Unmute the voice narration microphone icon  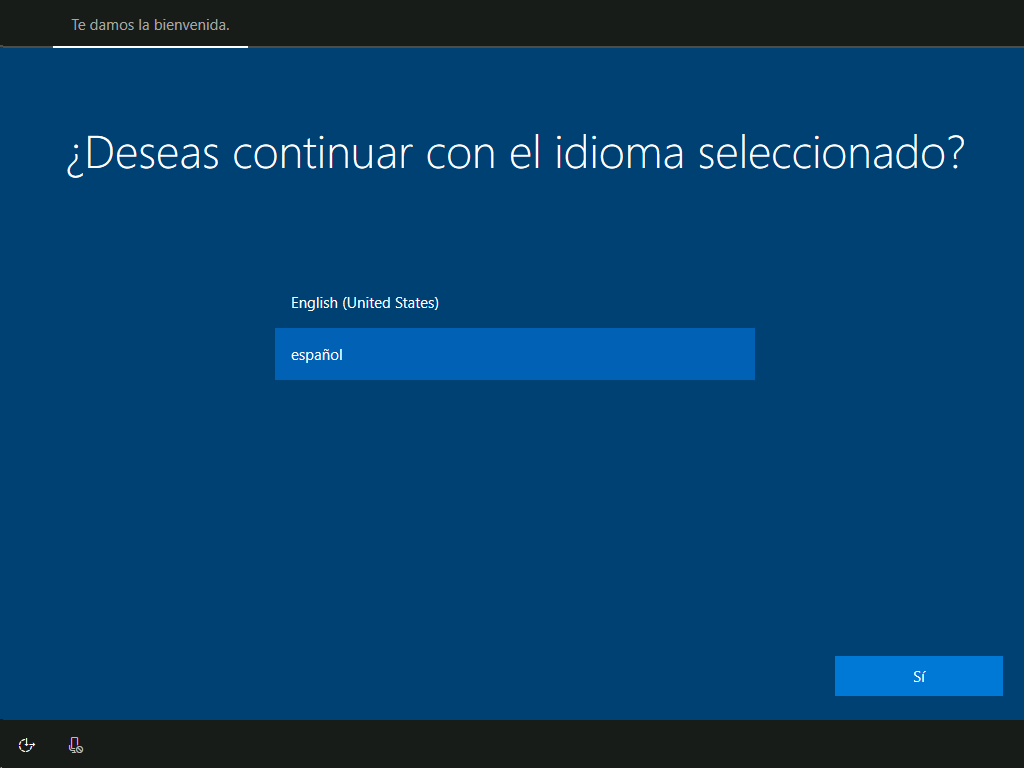pos(75,744)
